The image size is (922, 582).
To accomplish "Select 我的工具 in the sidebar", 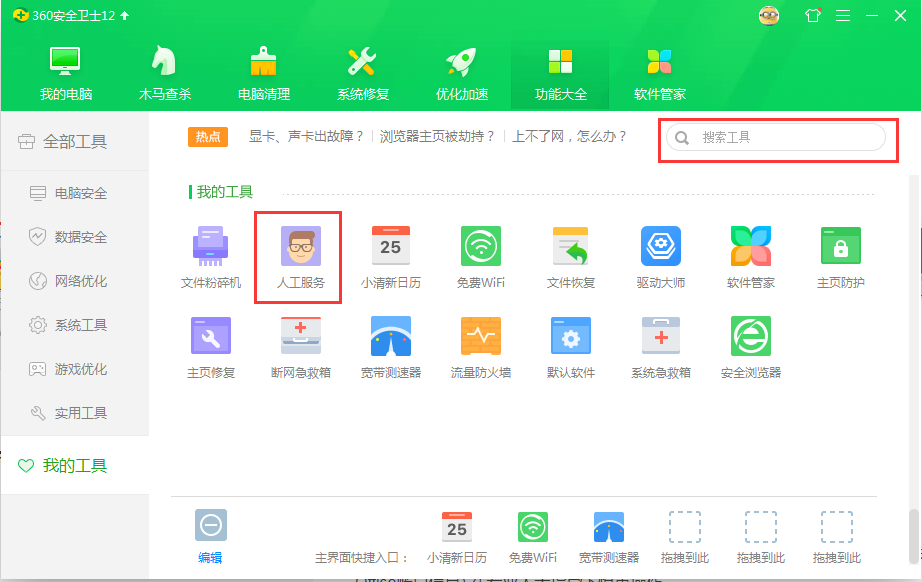I will pos(75,466).
